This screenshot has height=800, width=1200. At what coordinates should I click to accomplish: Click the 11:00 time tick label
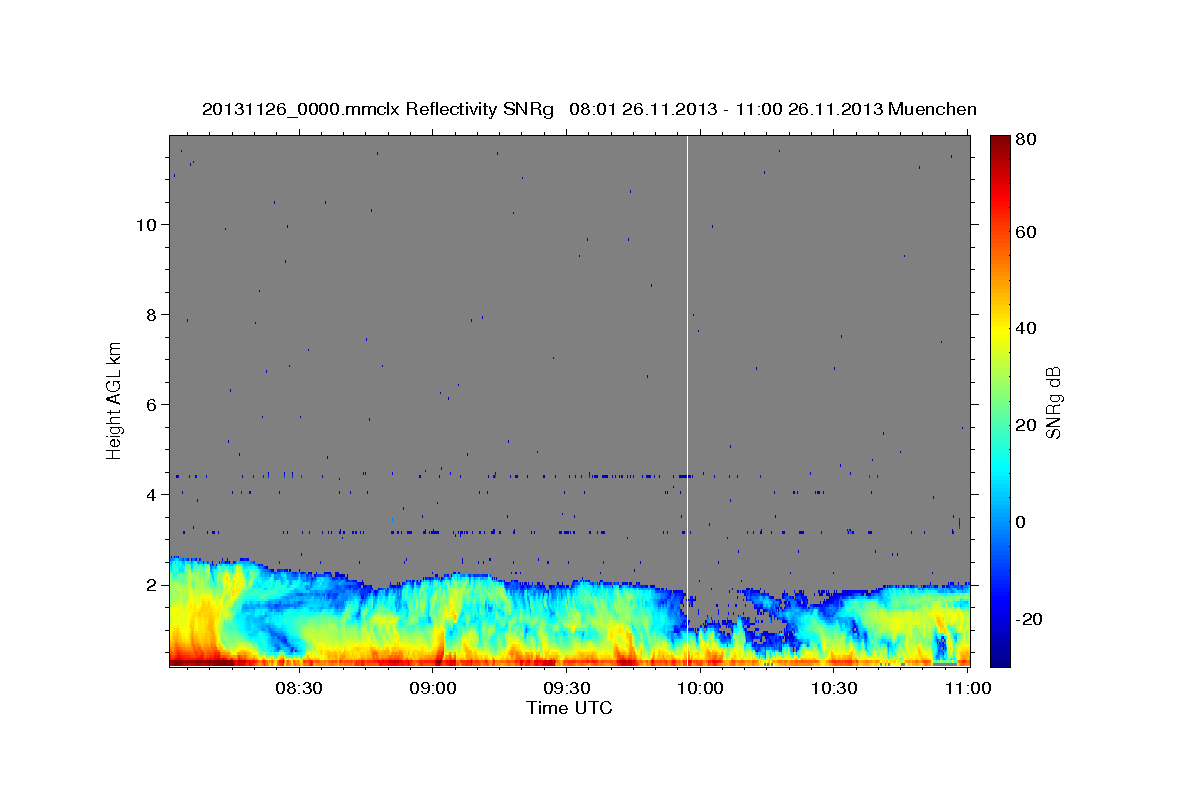click(967, 688)
